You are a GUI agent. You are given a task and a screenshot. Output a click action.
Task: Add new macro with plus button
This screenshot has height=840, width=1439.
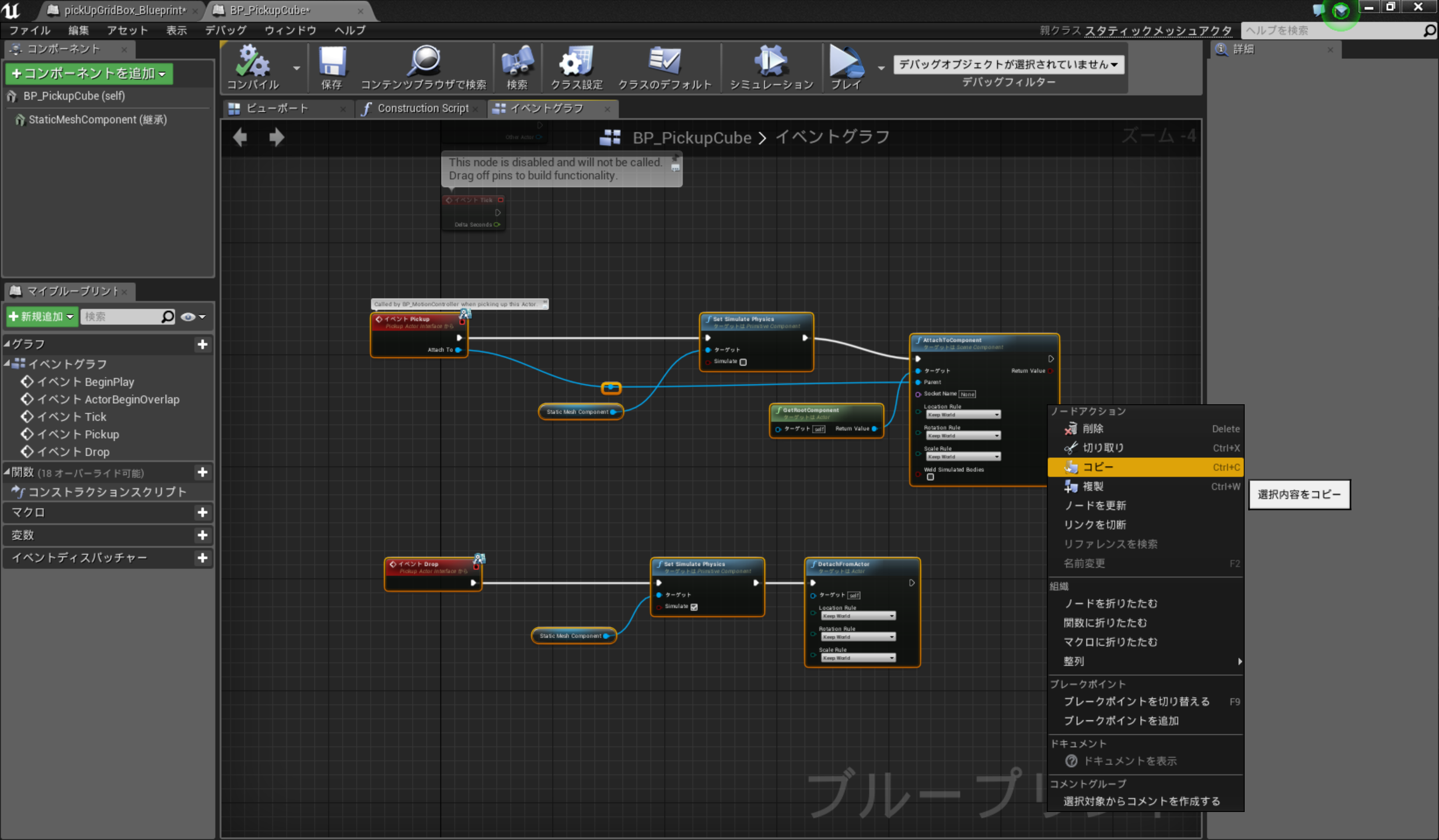coord(202,512)
